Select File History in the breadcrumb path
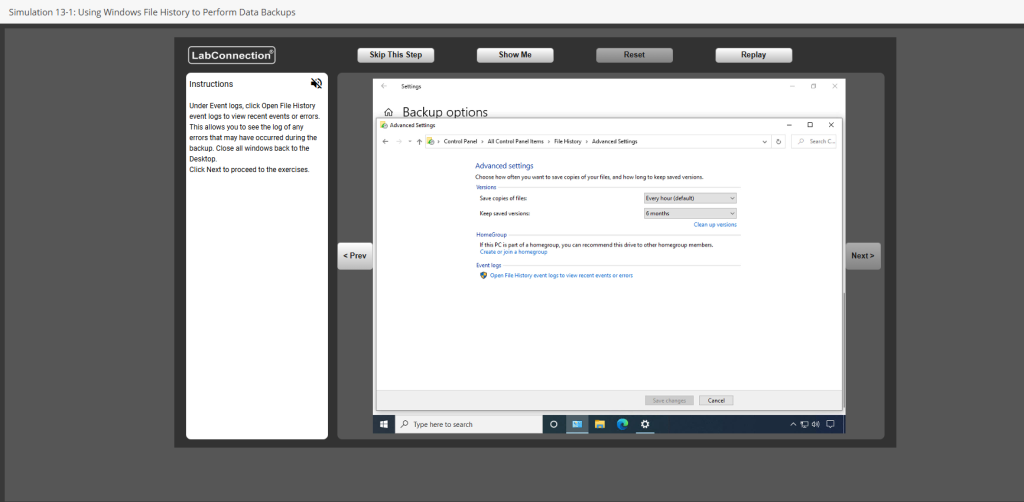 coord(568,142)
